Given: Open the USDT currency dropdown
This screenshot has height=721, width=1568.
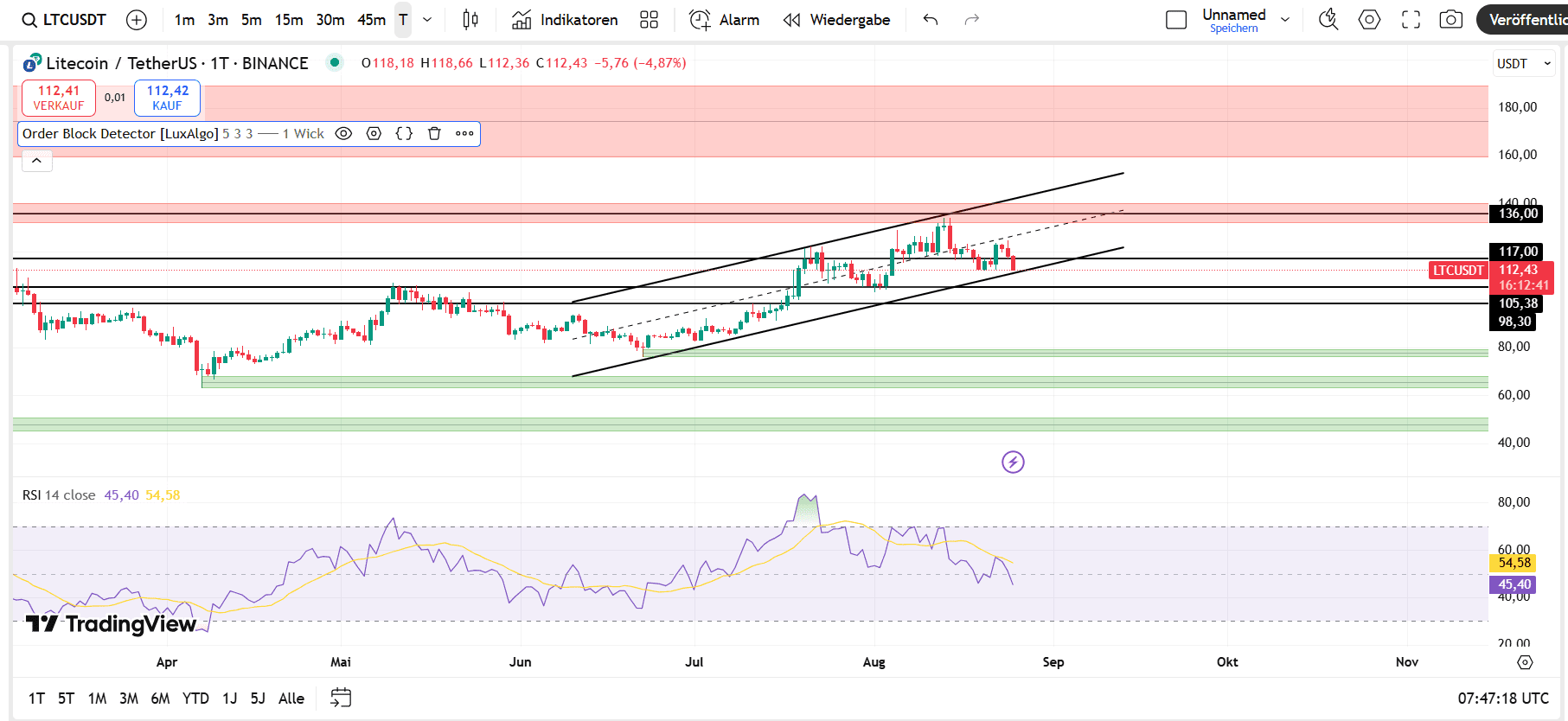Looking at the screenshot, I should (1523, 64).
